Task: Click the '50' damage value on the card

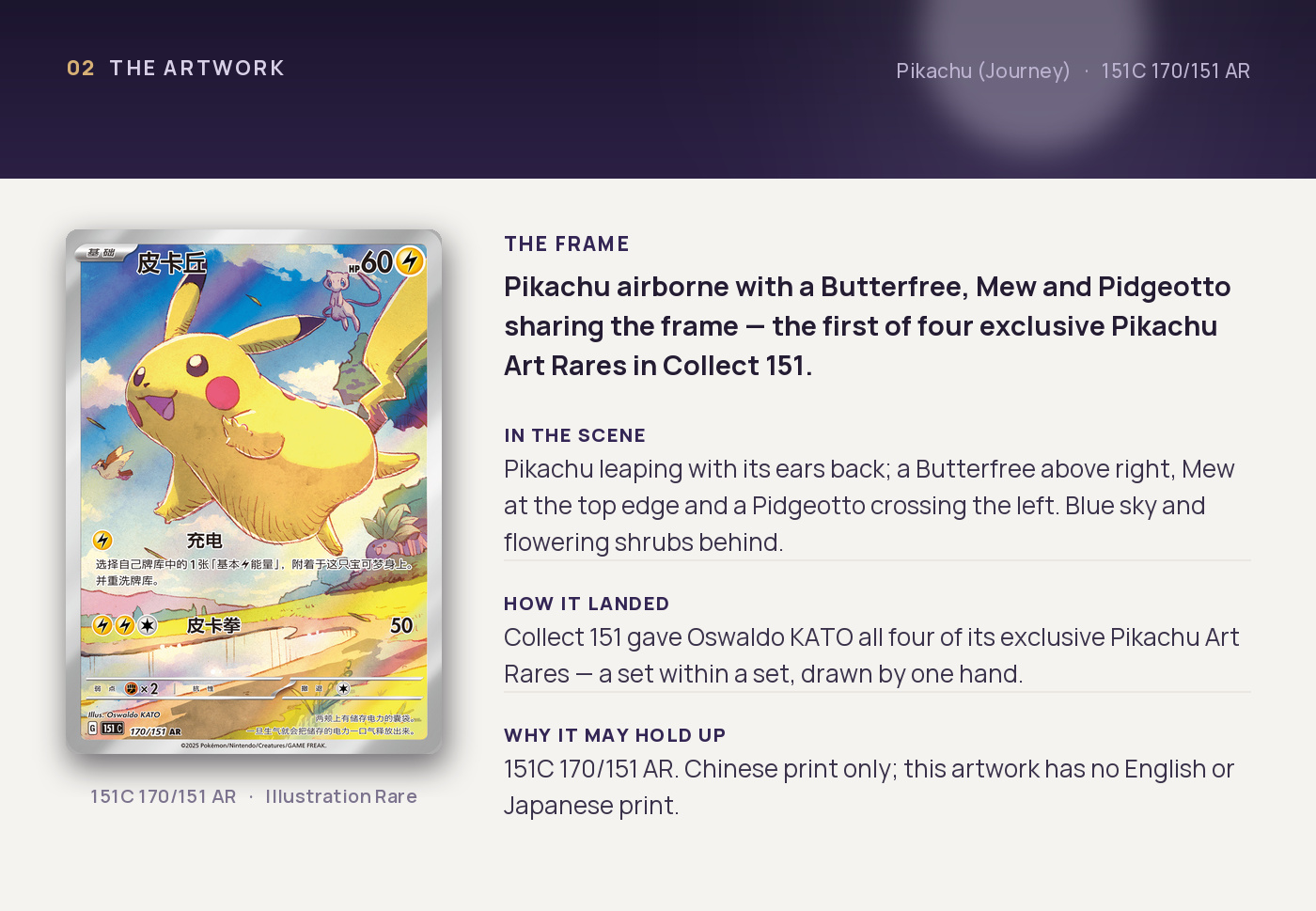Action: 401,626
